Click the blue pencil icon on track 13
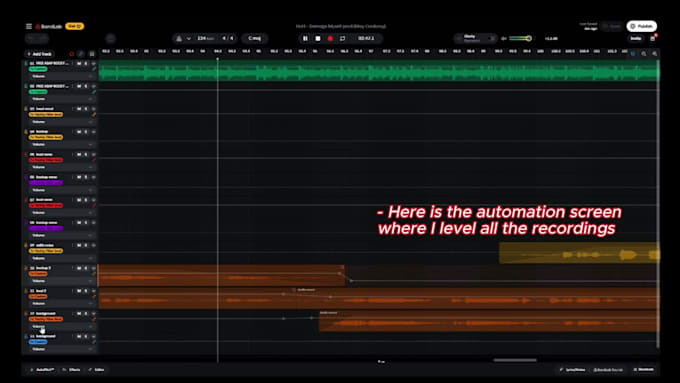Viewport: 680px width, 383px height. 94,342
